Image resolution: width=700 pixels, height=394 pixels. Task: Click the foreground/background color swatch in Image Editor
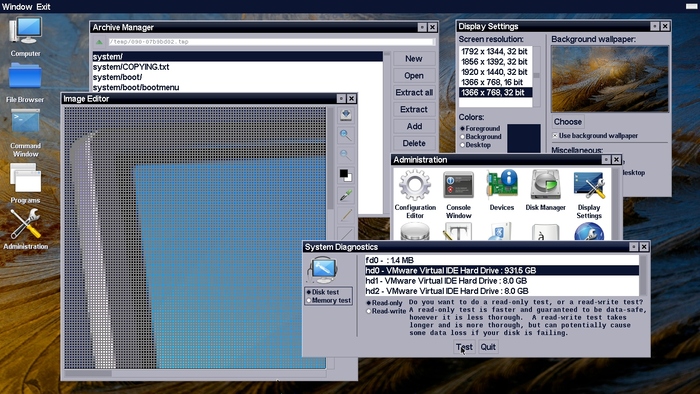point(346,175)
